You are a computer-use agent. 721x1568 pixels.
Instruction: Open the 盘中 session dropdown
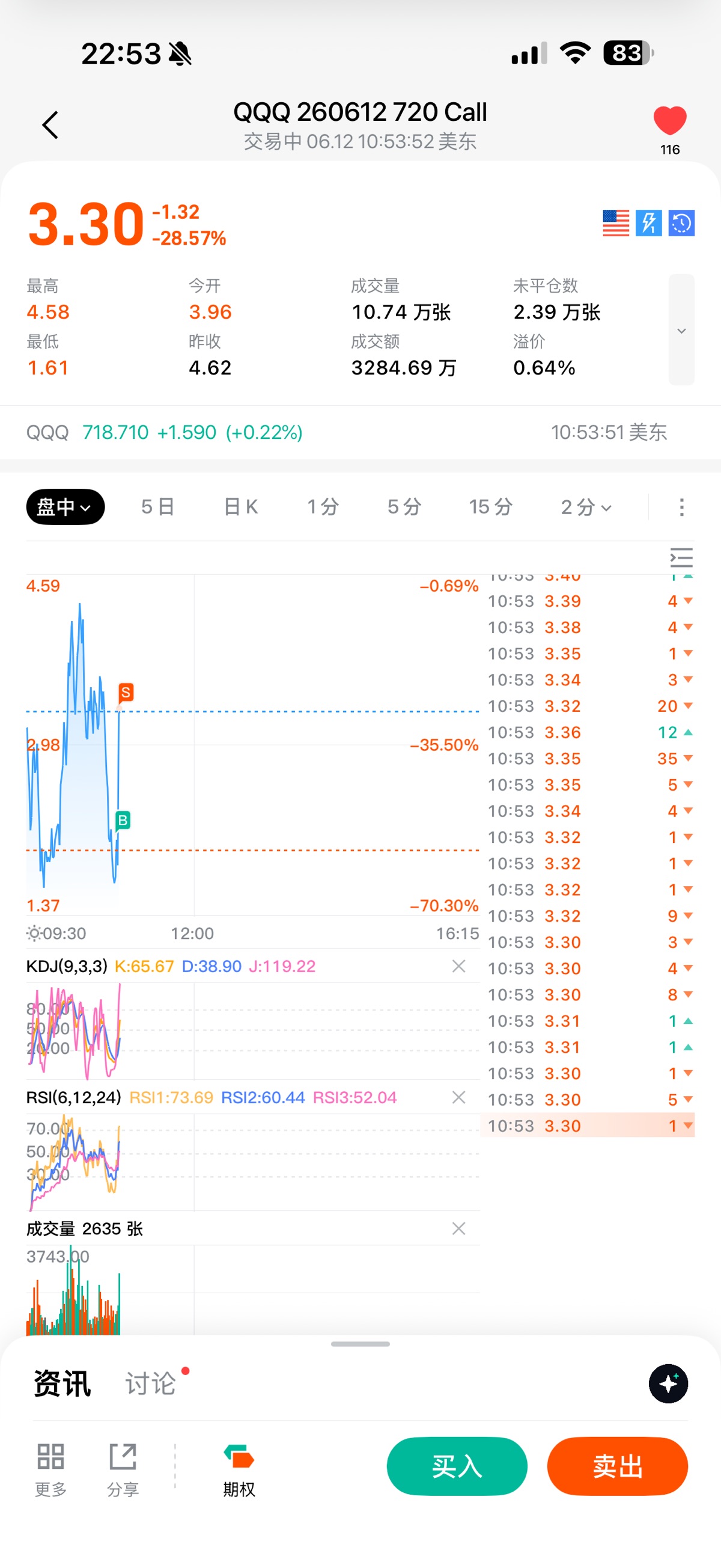point(65,506)
